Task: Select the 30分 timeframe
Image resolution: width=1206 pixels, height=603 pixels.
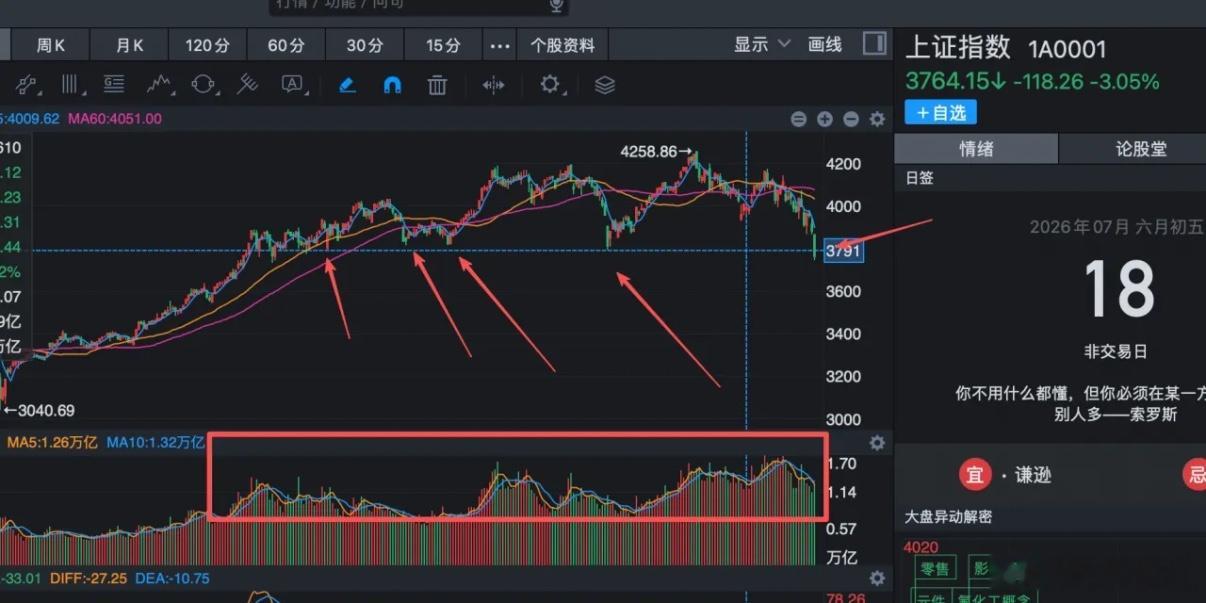Action: click(x=365, y=45)
